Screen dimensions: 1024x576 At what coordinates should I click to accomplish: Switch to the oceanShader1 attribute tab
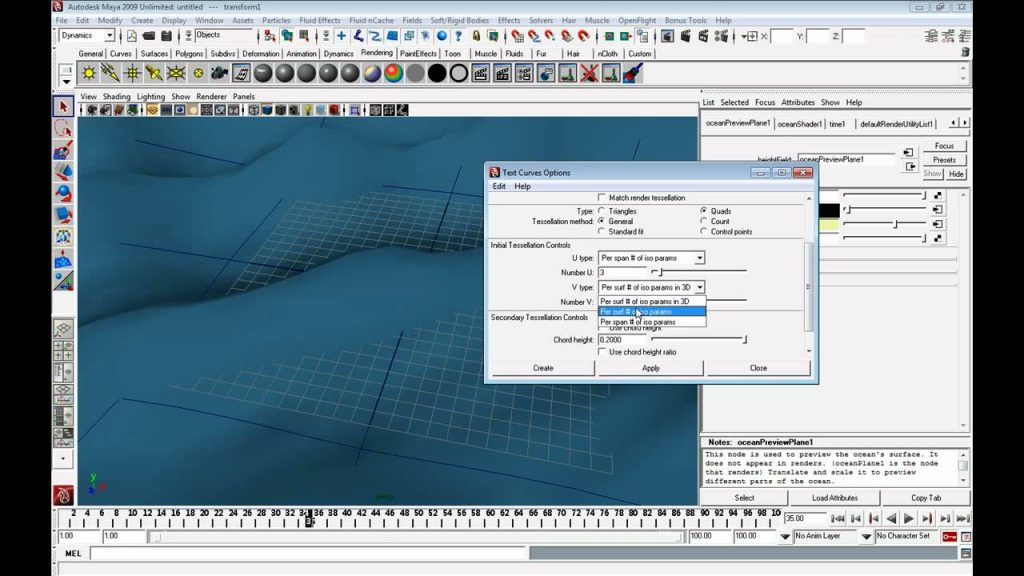pyautogui.click(x=799, y=124)
